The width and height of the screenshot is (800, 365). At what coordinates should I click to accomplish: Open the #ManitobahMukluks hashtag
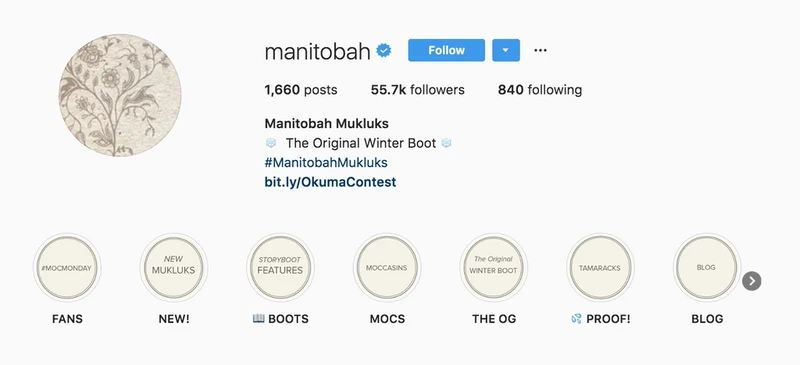pos(326,162)
